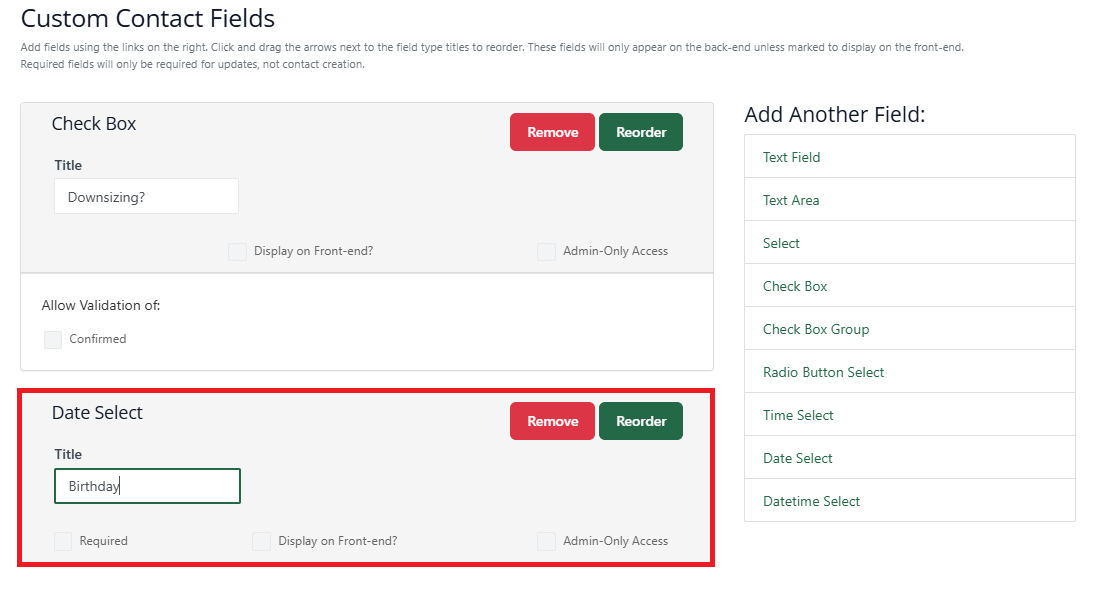Image resolution: width=1096 pixels, height=596 pixels.
Task: Add a Select field
Action: (x=909, y=242)
